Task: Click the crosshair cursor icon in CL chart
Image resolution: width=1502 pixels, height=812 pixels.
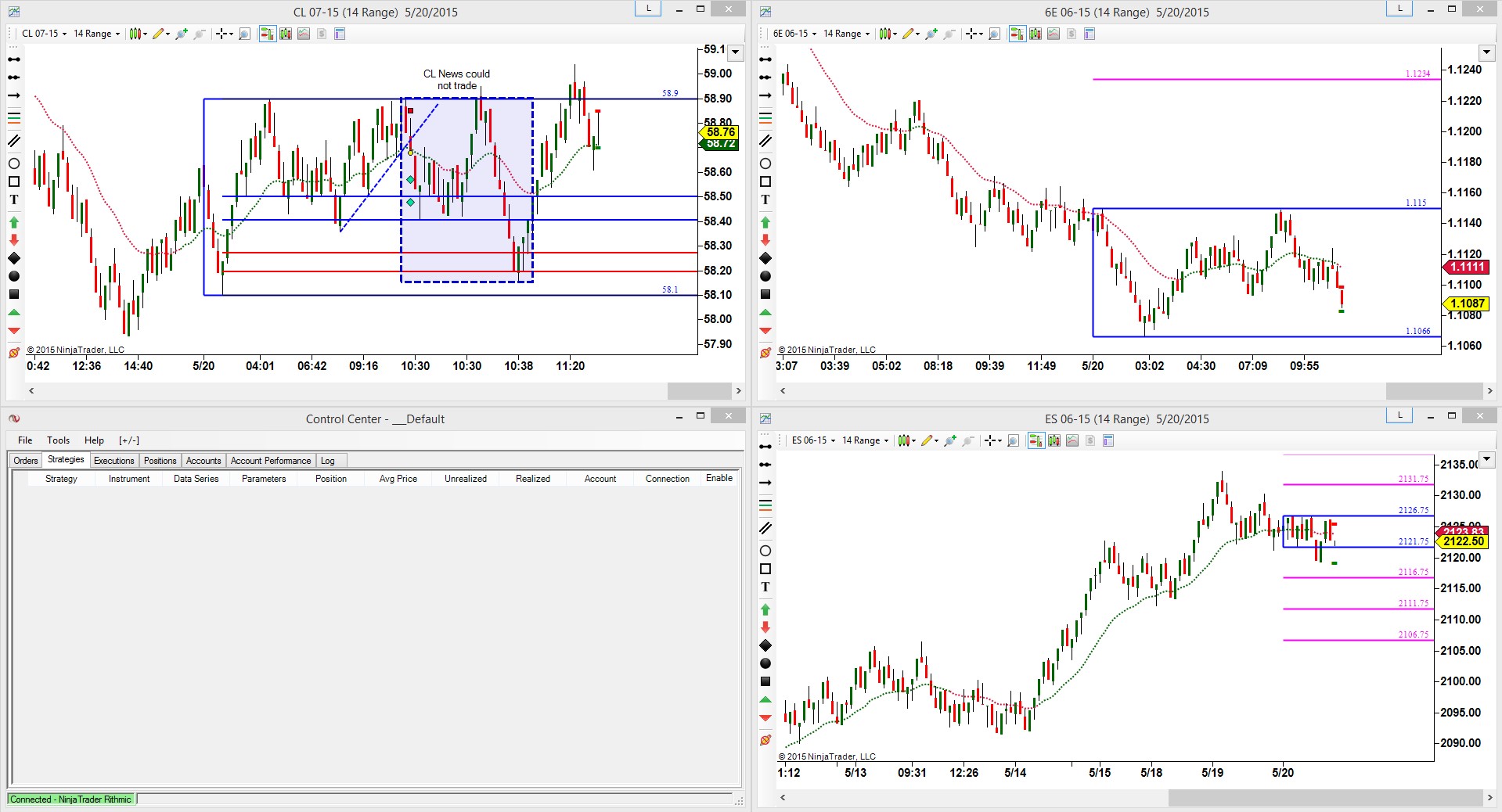Action: coord(224,34)
